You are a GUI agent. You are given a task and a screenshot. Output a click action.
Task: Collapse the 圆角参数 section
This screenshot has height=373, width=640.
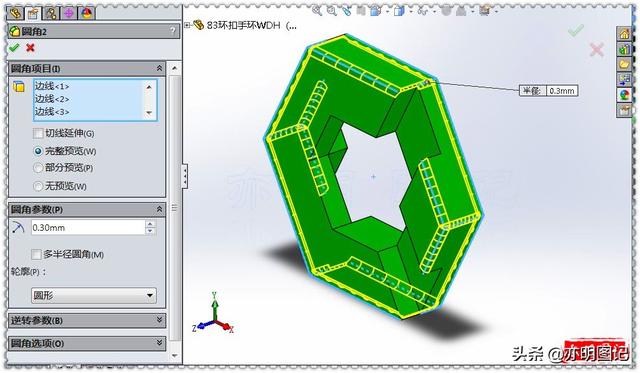pyautogui.click(x=160, y=209)
